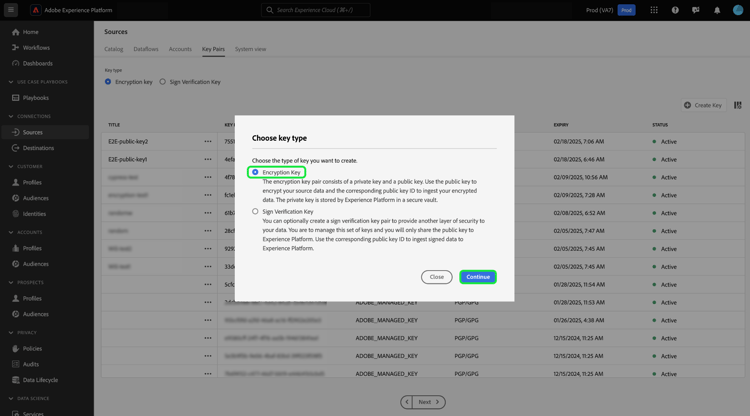750x416 pixels.
Task: Open the column settings icon
Action: 738,105
